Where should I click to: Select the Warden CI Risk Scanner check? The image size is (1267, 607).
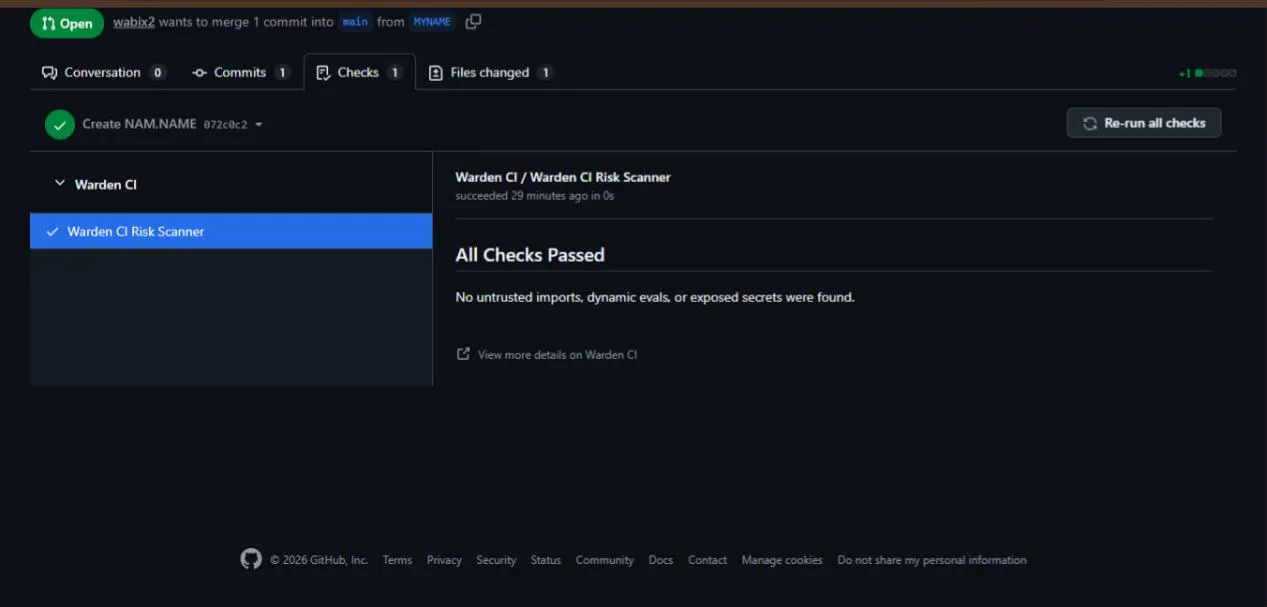(x=231, y=231)
